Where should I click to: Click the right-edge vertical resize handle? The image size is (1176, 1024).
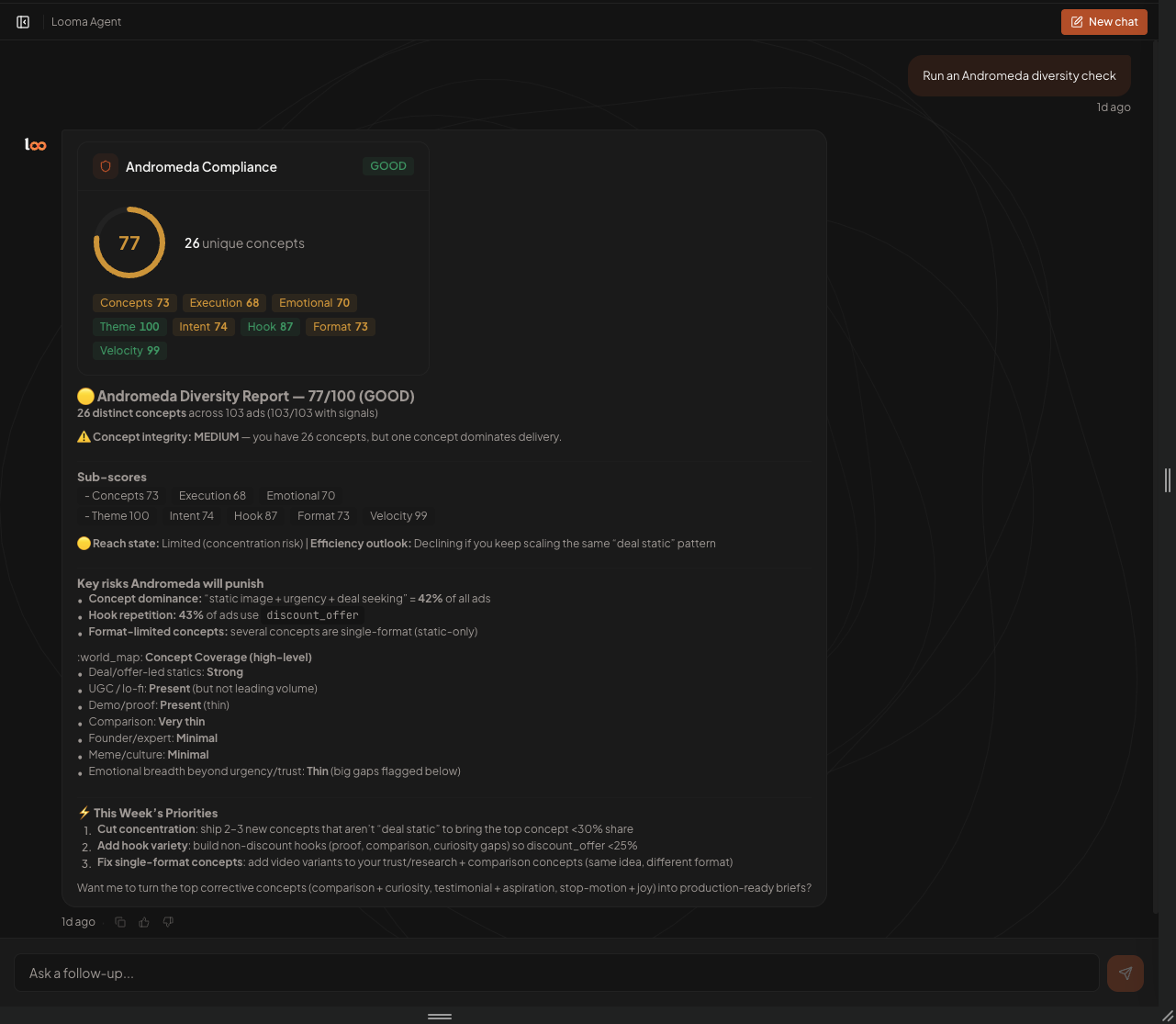tap(1167, 479)
